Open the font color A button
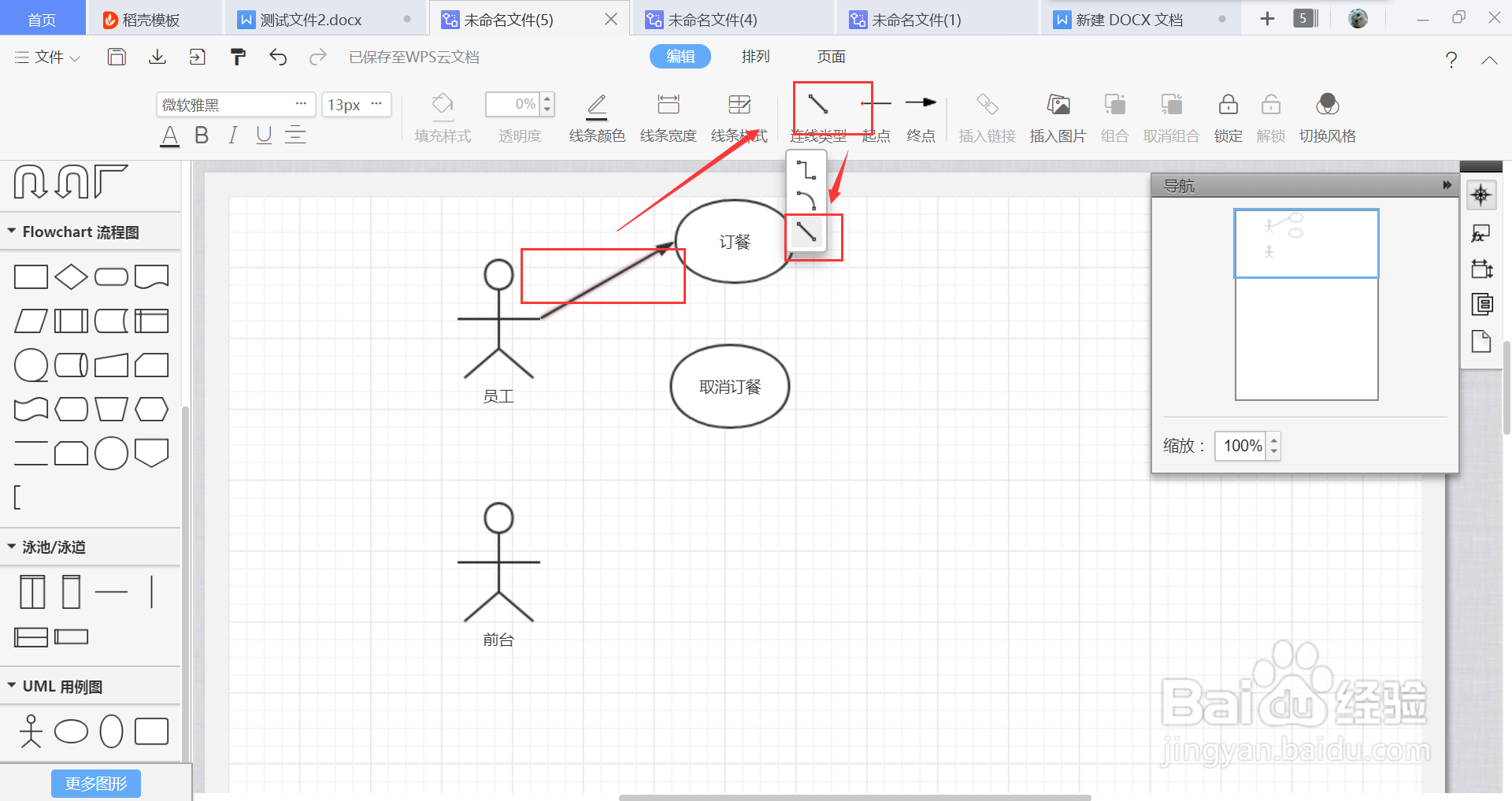This screenshot has height=801, width=1512. (x=169, y=135)
